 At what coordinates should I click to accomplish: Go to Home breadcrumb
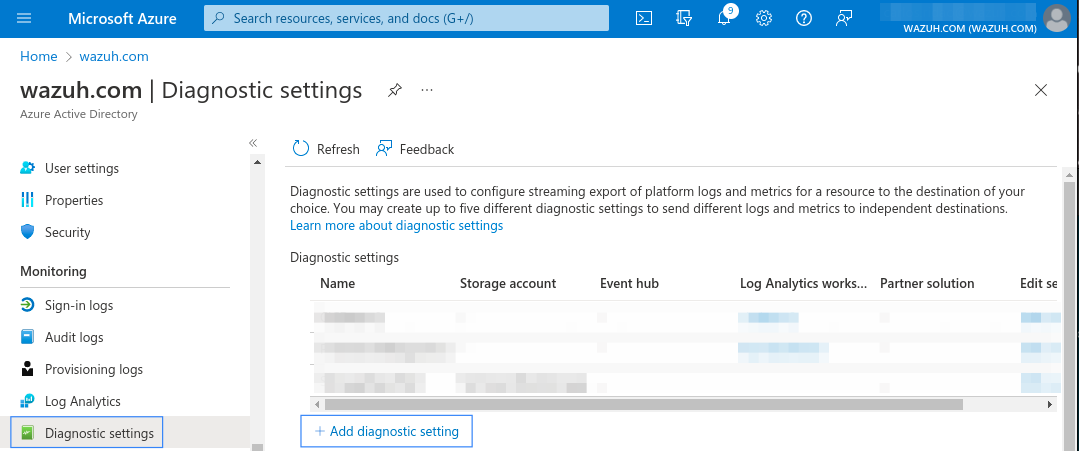tap(39, 56)
